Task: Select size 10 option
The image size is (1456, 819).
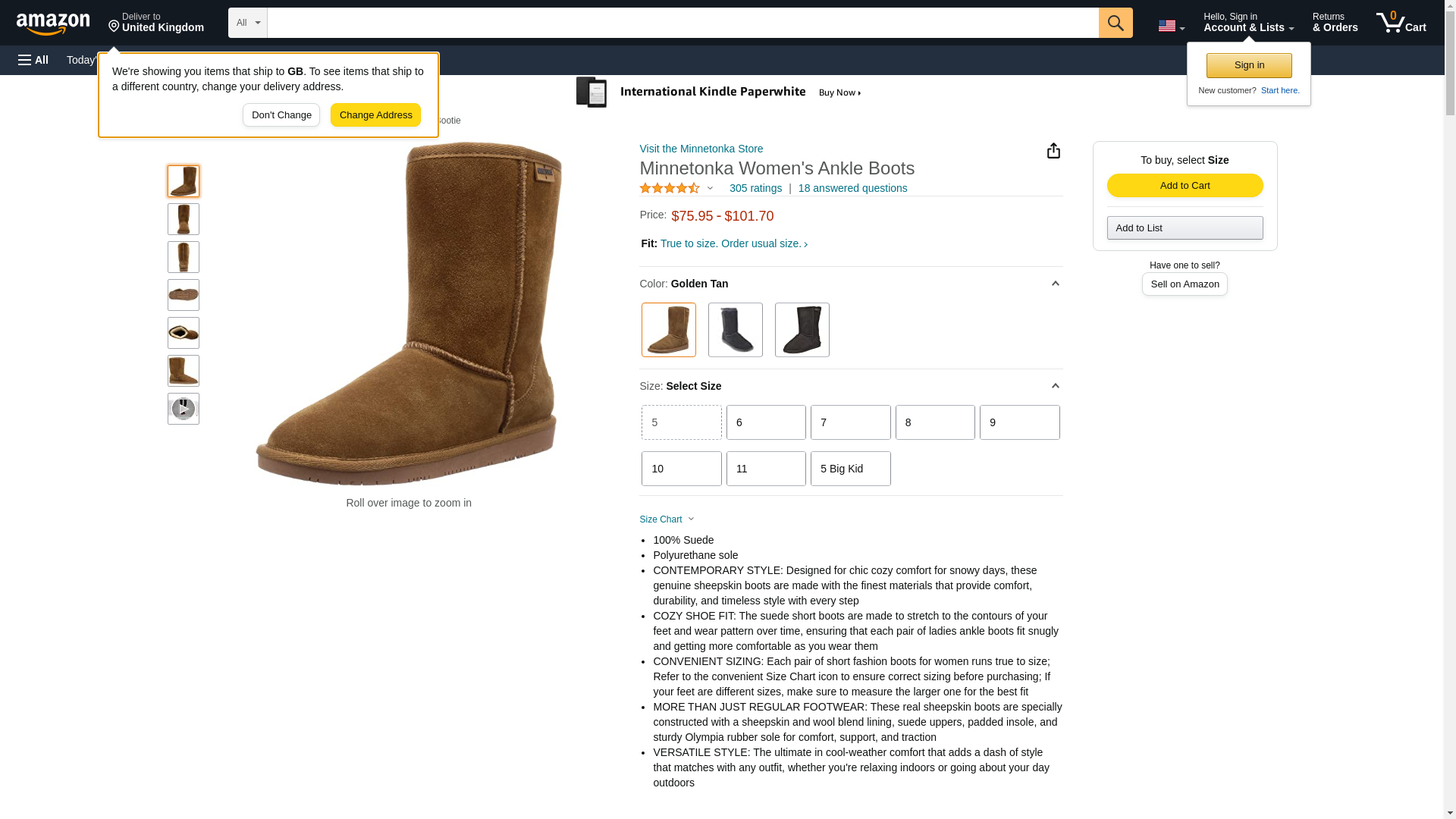Action: coord(681,469)
